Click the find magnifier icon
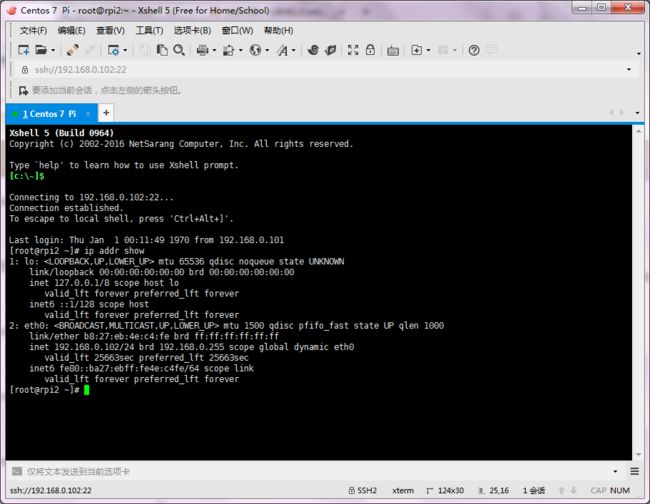 (x=179, y=50)
